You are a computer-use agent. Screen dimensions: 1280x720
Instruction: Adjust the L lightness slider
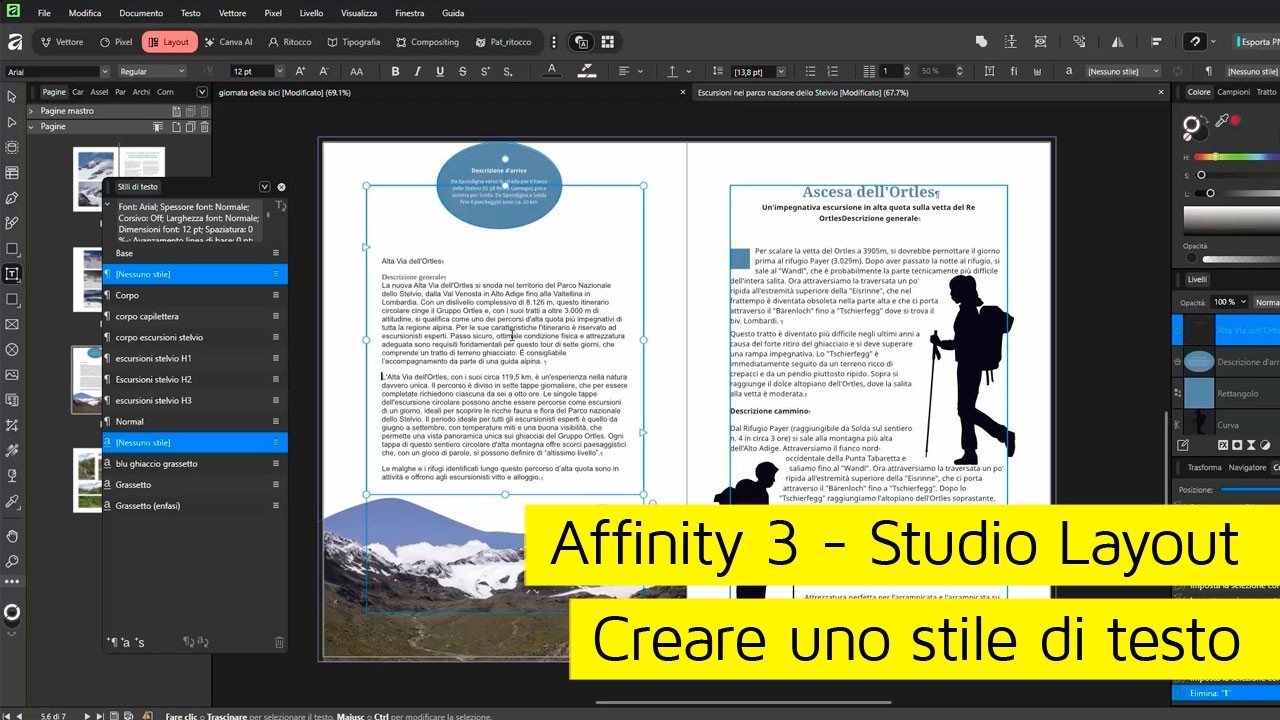click(1238, 193)
